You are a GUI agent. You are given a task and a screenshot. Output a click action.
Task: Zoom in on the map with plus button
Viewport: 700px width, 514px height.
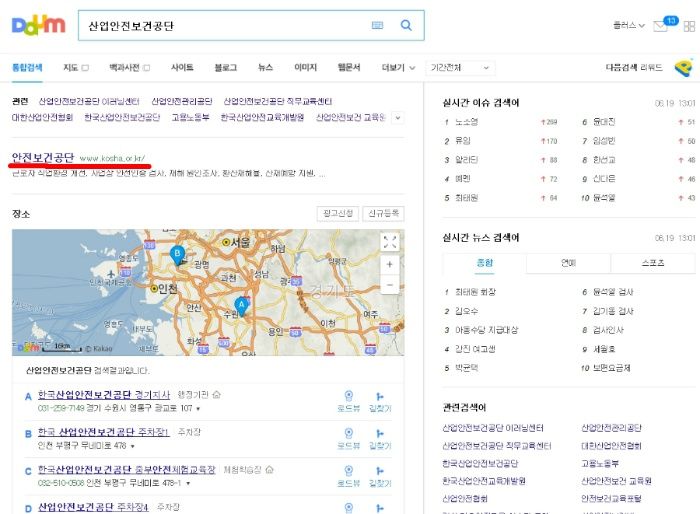(389, 264)
